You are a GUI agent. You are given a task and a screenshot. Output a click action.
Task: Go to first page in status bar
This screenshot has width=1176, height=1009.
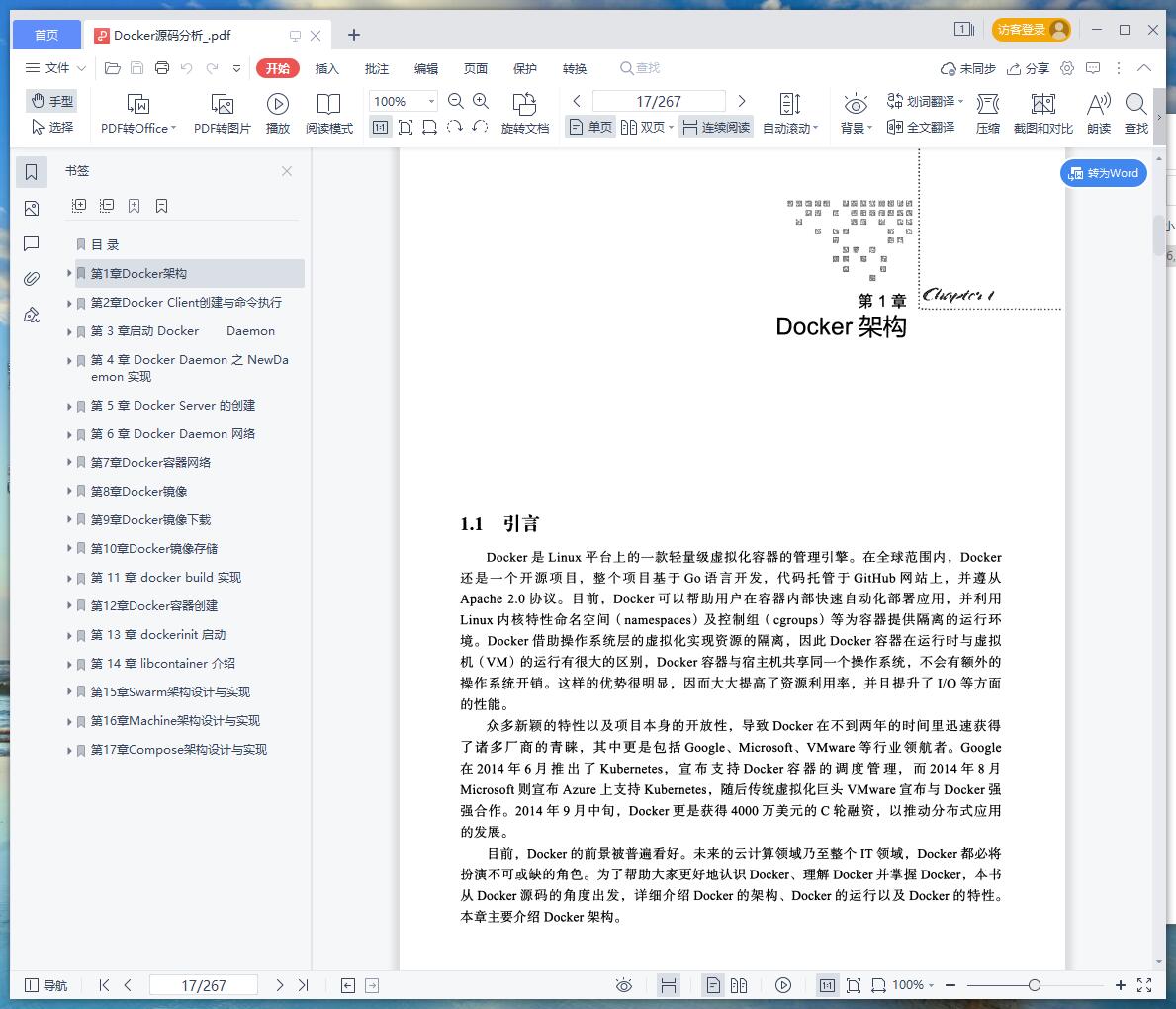click(x=104, y=985)
